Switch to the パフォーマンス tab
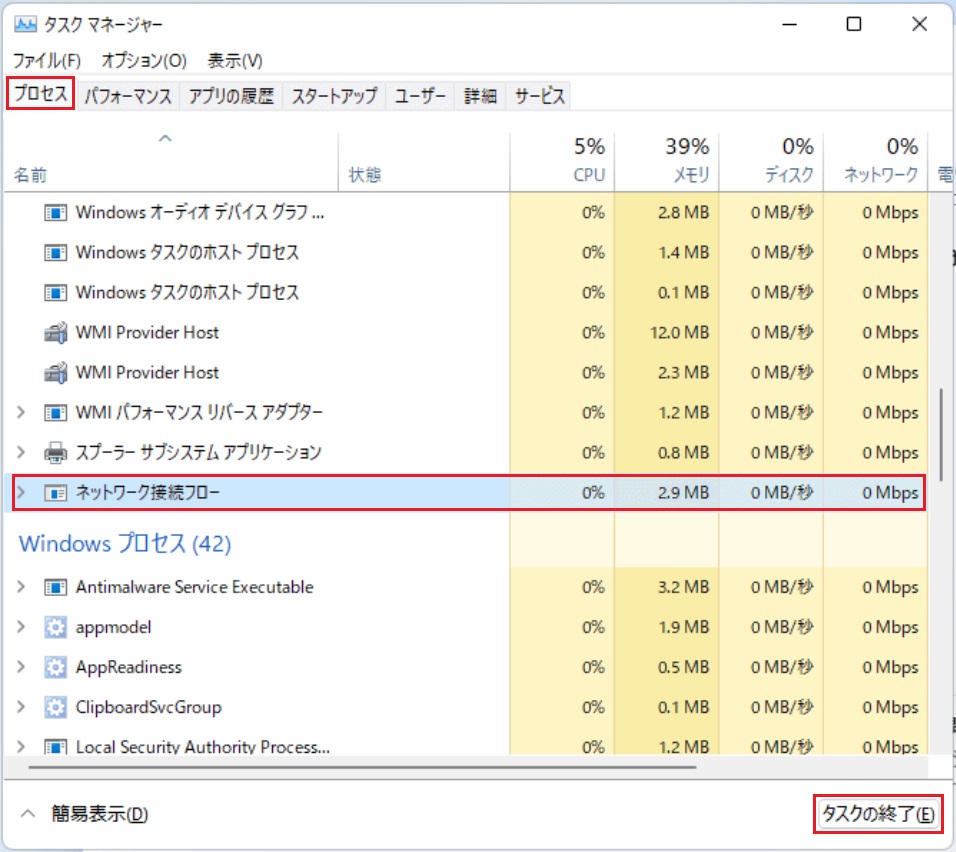Screen dimensions: 956x852 [128, 96]
